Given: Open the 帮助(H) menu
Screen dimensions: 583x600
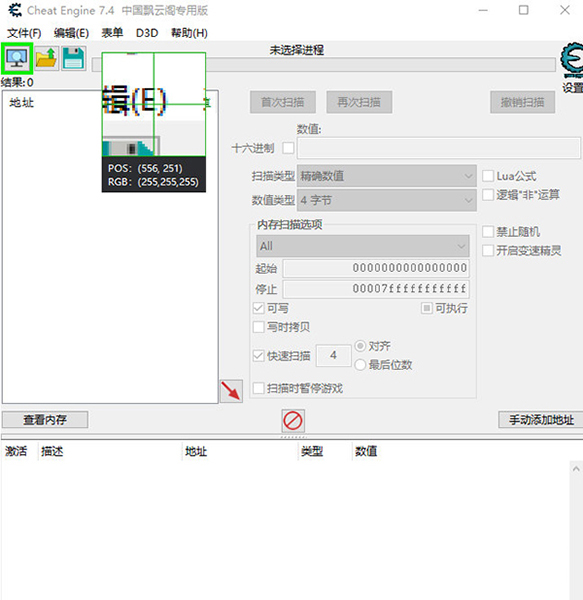Looking at the screenshot, I should click(189, 33).
